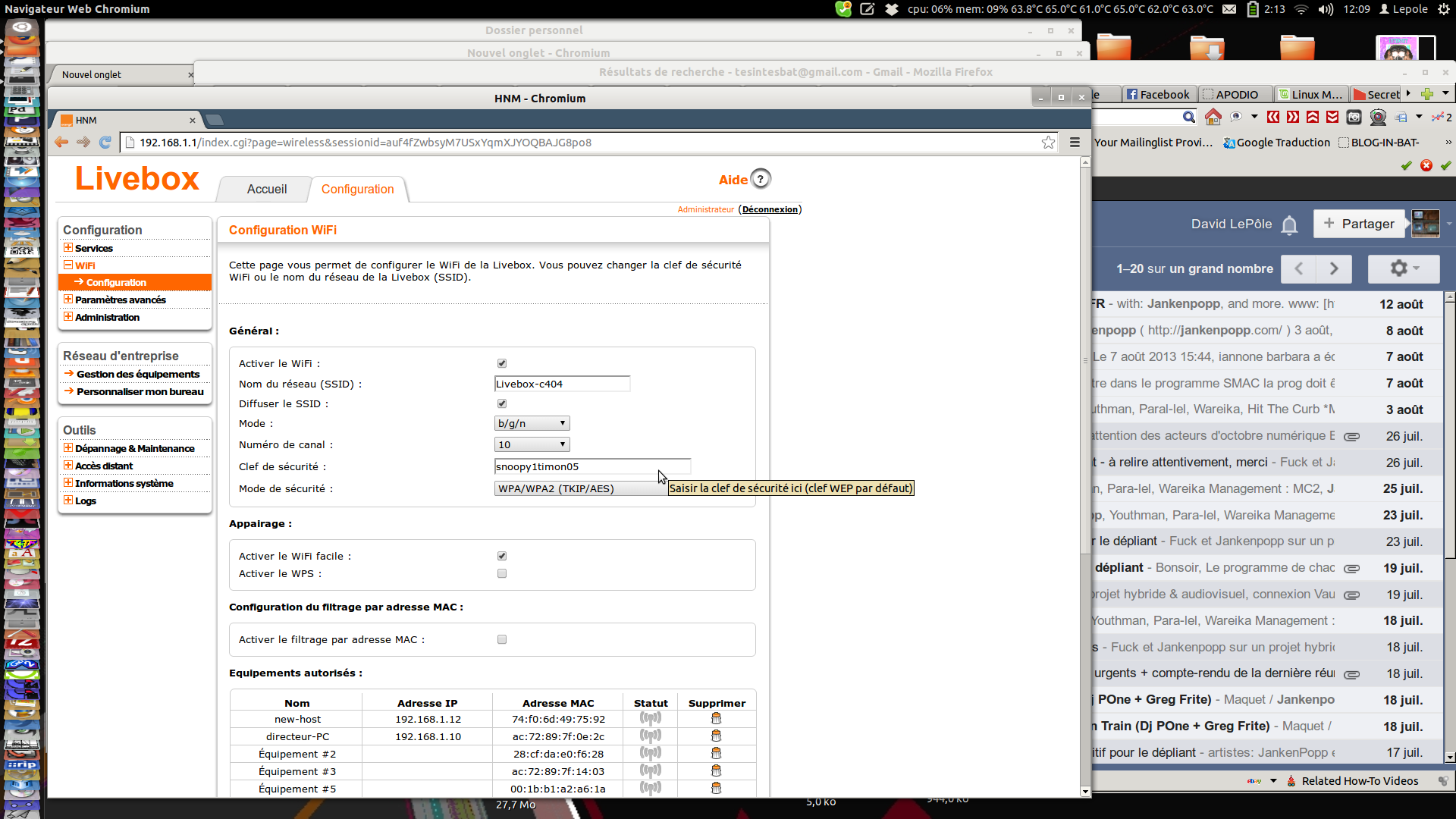Click the Partager button in Gmail
This screenshot has width=1456, height=819.
[x=1358, y=224]
